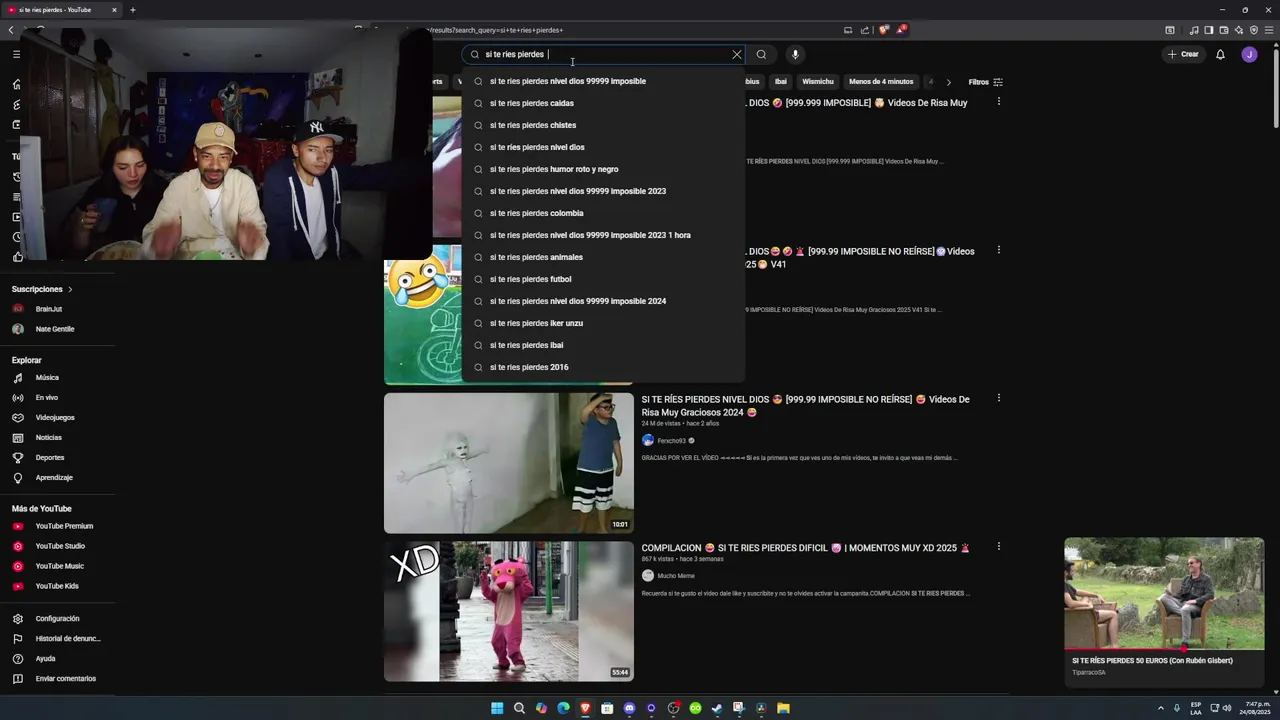Image resolution: width=1280 pixels, height=720 pixels.
Task: Open Filtros search filters
Action: tap(985, 82)
